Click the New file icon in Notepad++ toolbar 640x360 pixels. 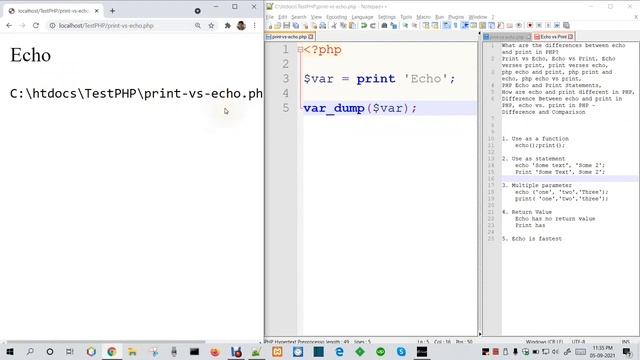269,25
